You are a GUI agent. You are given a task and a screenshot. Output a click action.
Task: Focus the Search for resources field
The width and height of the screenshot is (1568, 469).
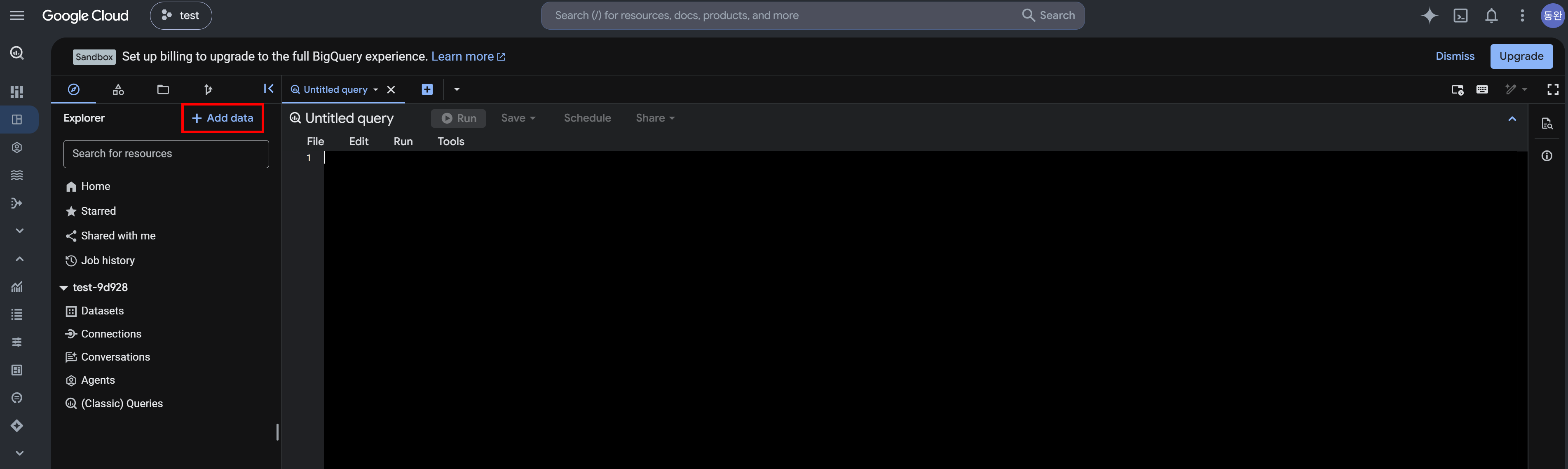[166, 154]
